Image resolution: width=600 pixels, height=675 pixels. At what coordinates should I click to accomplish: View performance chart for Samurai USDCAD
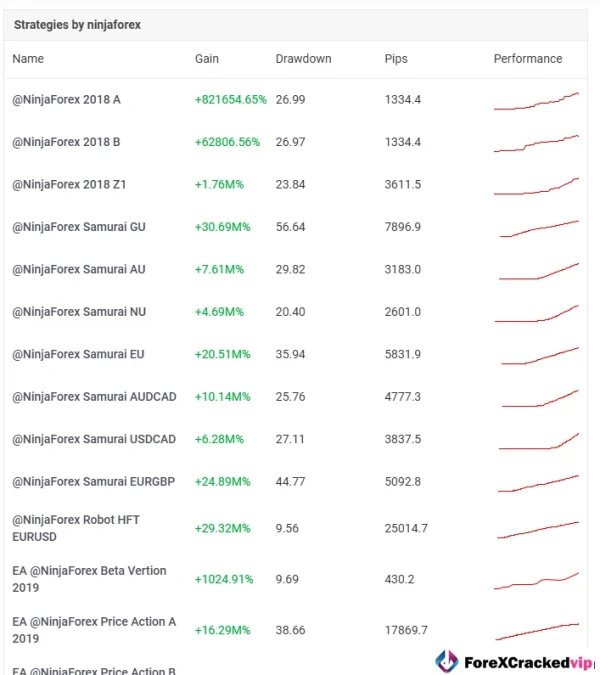pyautogui.click(x=540, y=440)
